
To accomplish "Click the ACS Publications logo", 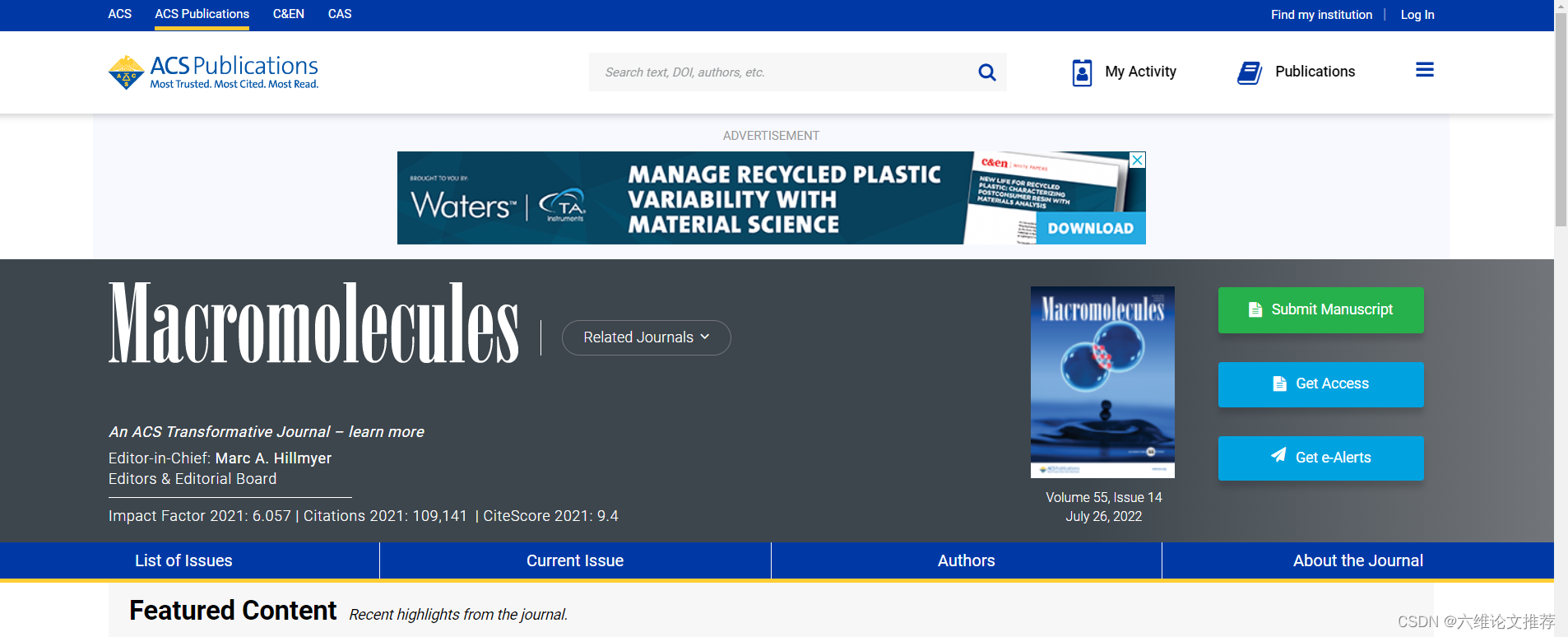I will tap(213, 72).
